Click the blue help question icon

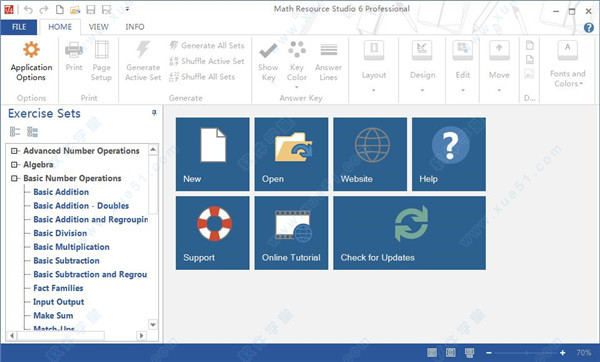[589, 28]
